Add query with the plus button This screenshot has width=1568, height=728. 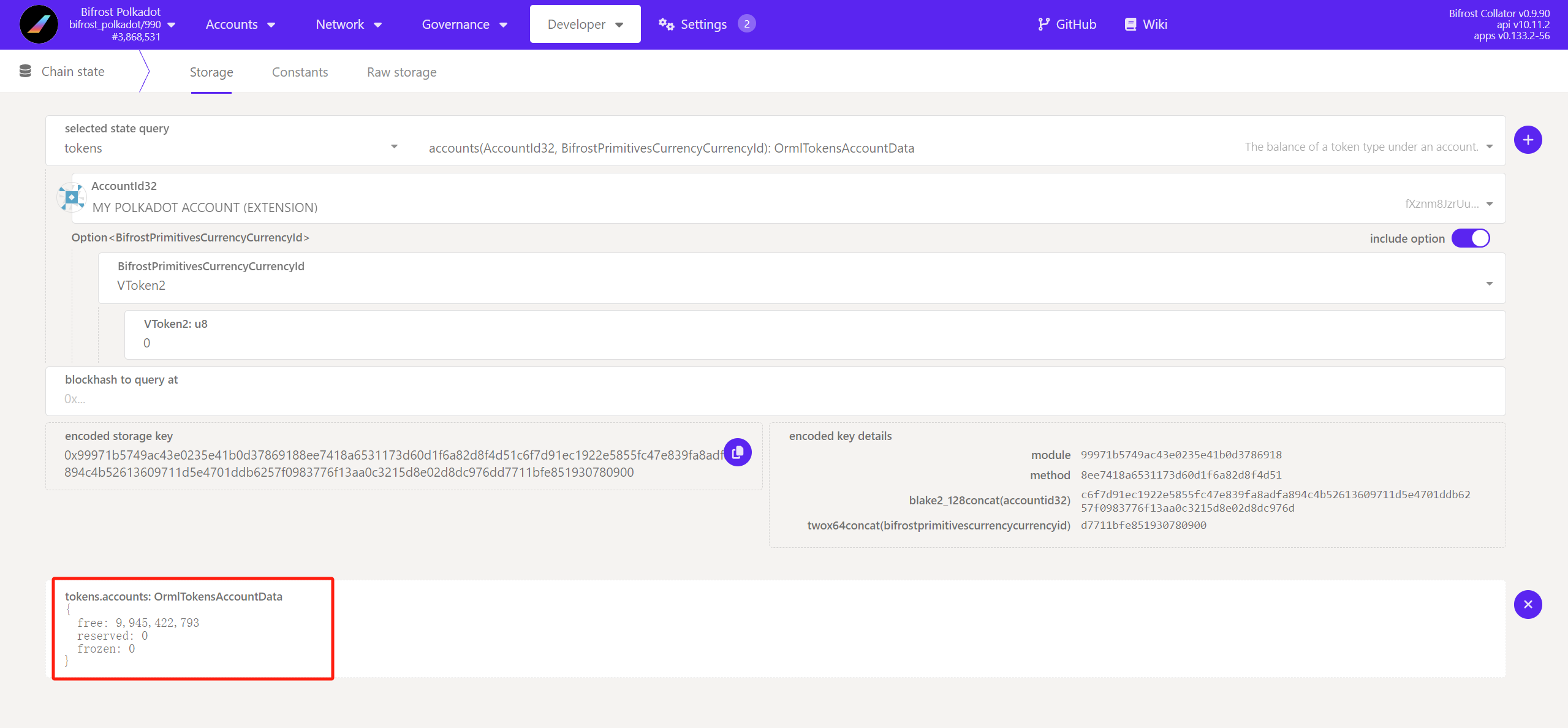point(1528,140)
